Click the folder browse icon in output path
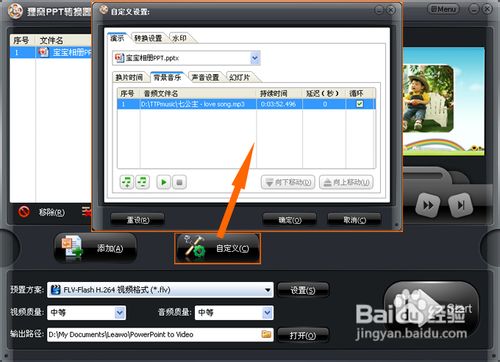Image resolution: width=500 pixels, height=362 pixels. pos(266,334)
